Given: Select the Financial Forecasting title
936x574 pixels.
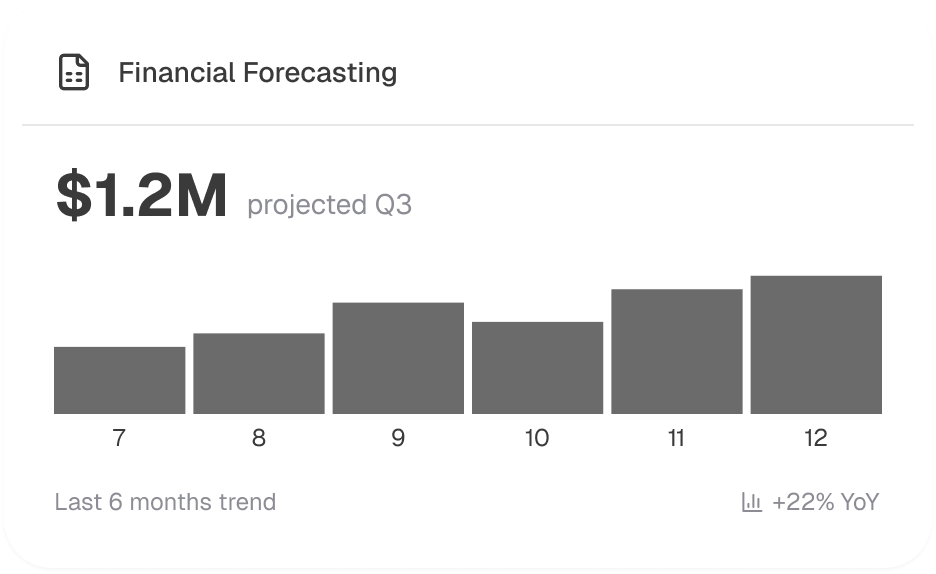Looking at the screenshot, I should pyautogui.click(x=257, y=73).
